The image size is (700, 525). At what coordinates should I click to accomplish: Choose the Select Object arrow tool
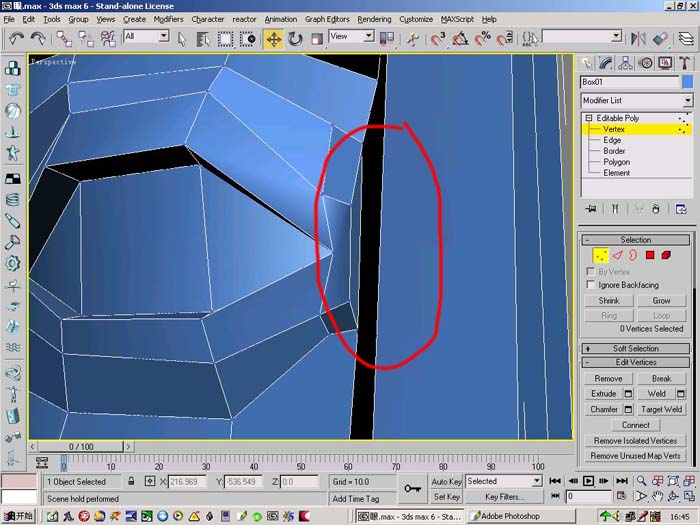(x=182, y=39)
